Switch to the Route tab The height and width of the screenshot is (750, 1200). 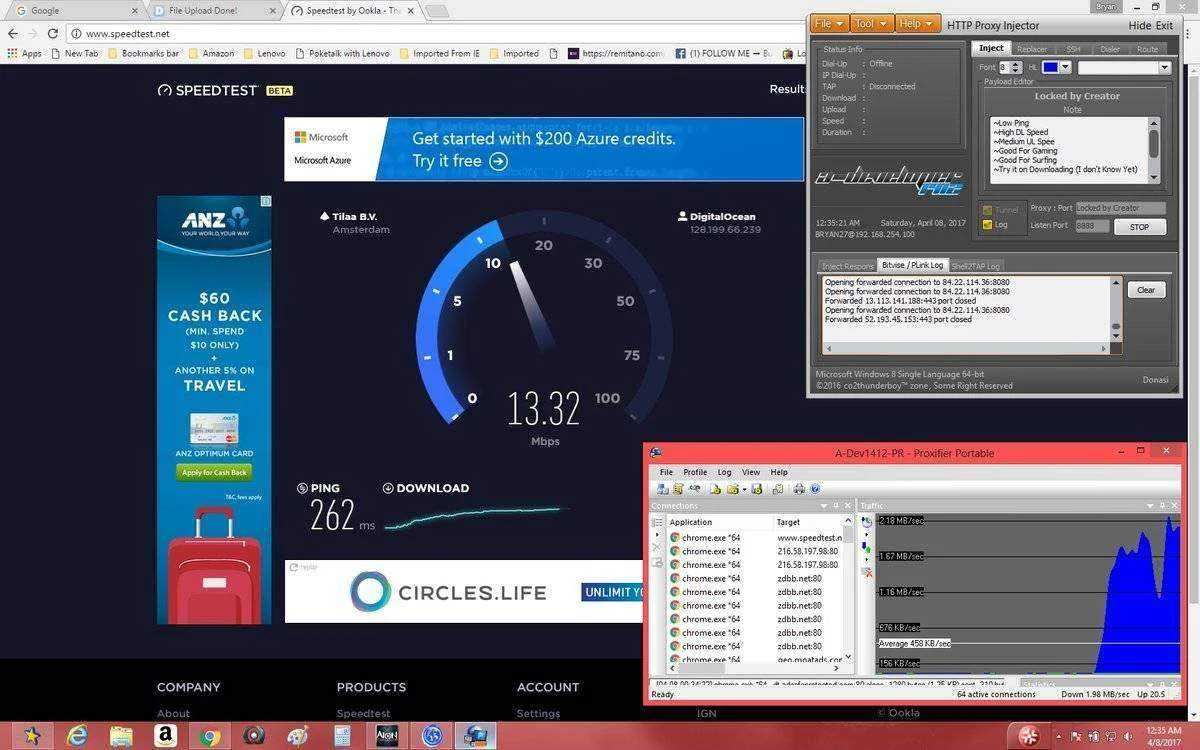[1148, 48]
